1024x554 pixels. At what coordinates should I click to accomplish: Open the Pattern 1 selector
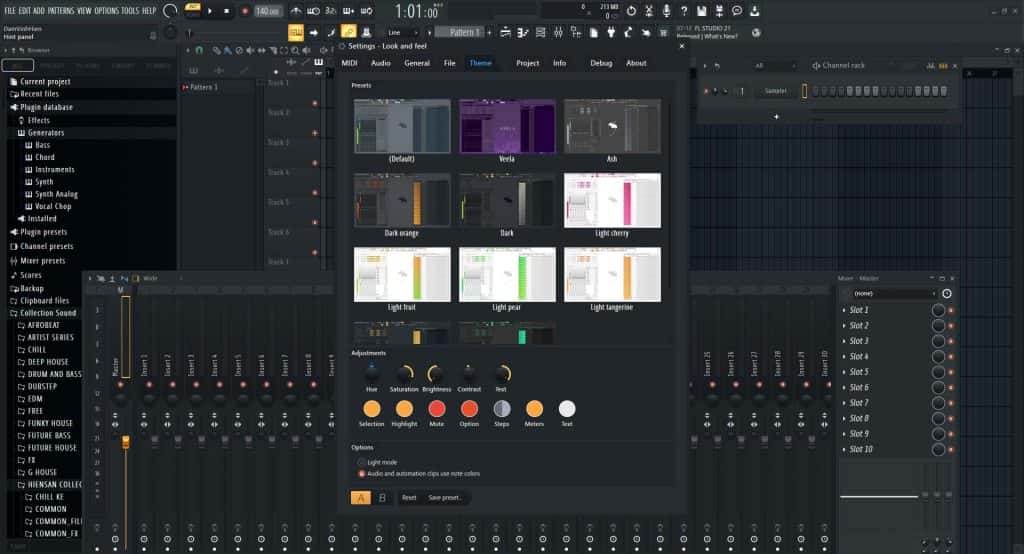(x=460, y=32)
